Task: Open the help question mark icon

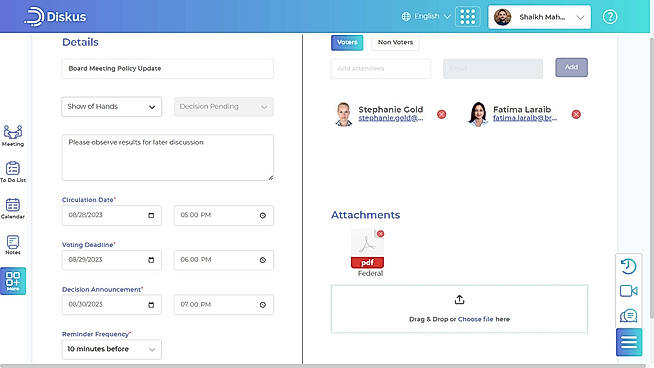Action: tap(610, 17)
